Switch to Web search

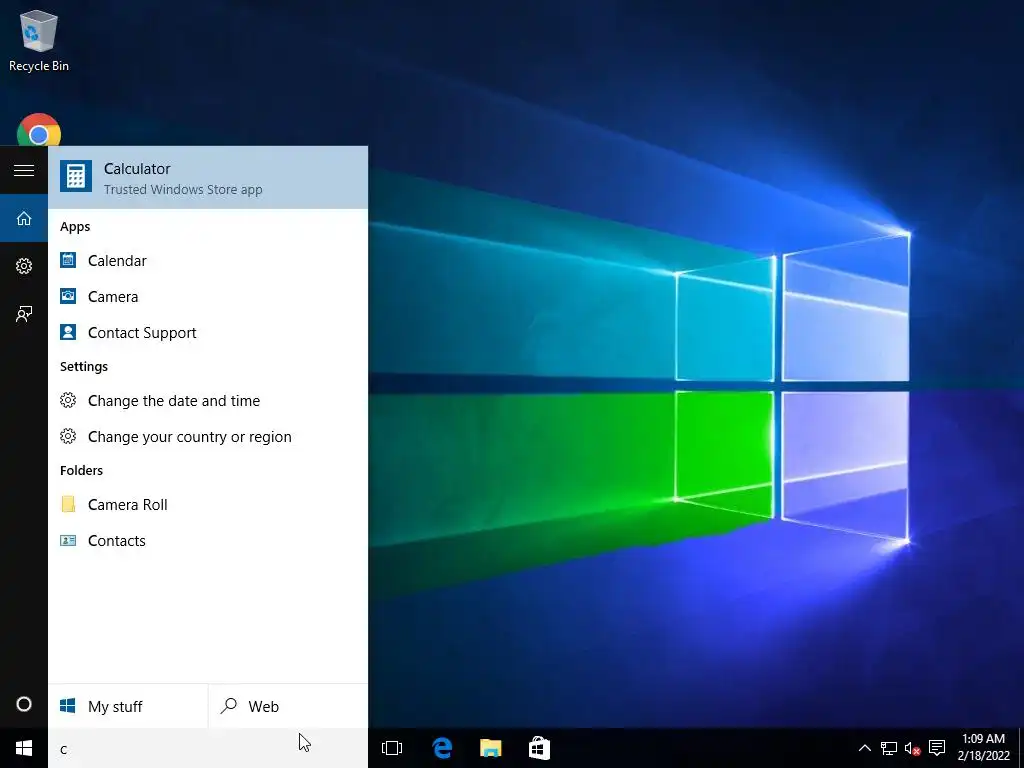tap(288, 706)
